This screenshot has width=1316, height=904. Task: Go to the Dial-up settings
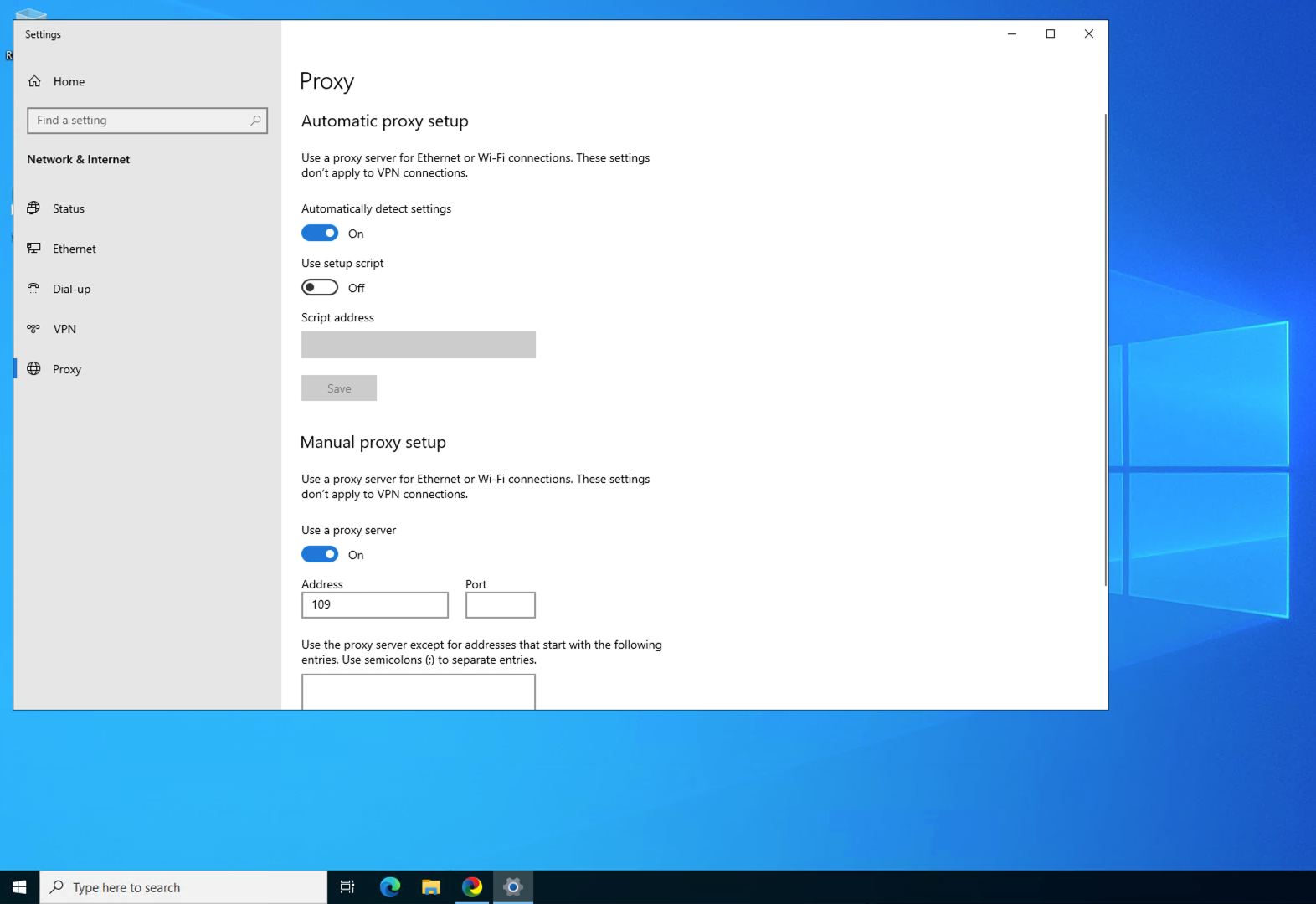tap(71, 289)
